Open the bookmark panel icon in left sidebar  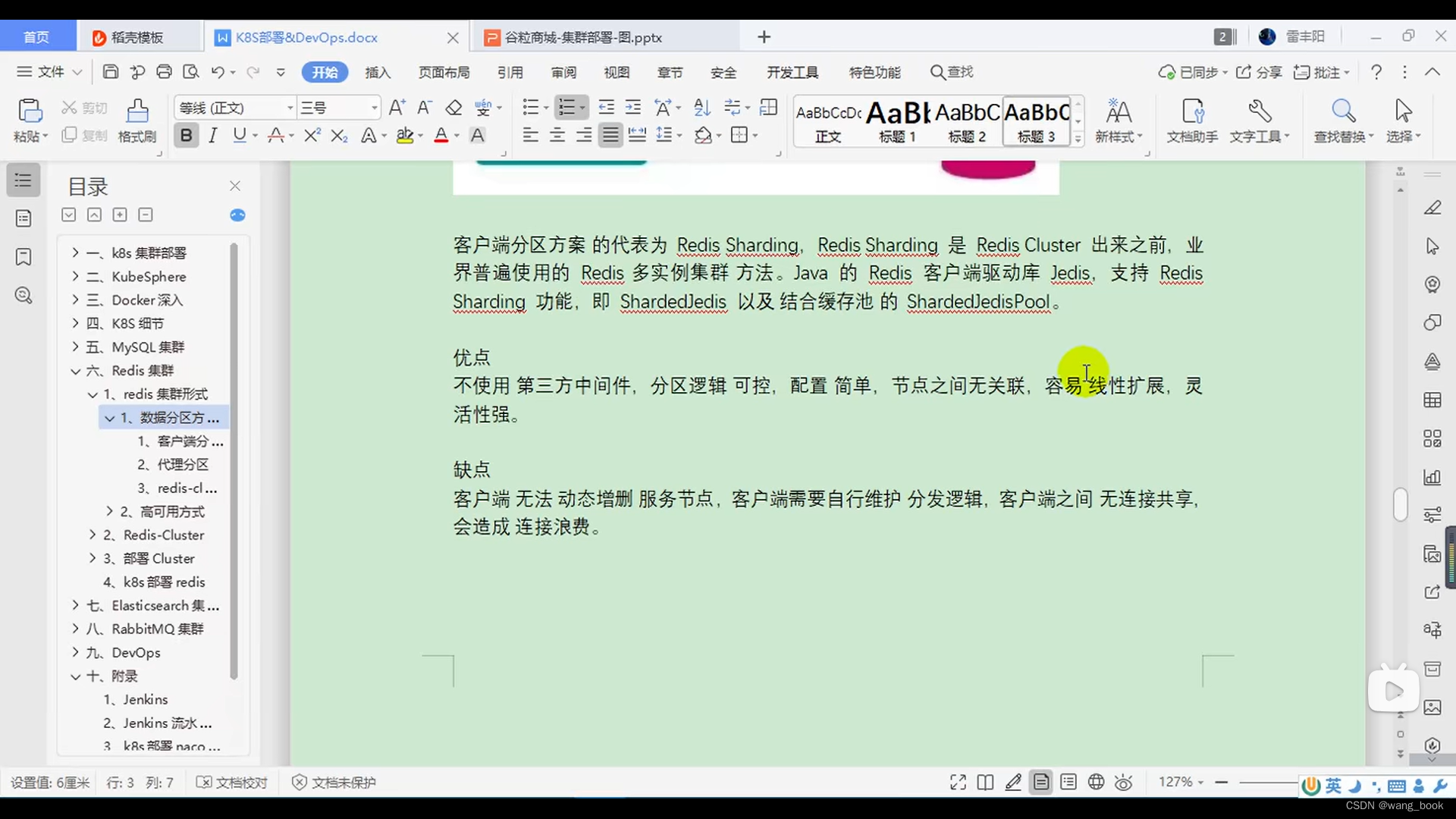click(x=24, y=257)
